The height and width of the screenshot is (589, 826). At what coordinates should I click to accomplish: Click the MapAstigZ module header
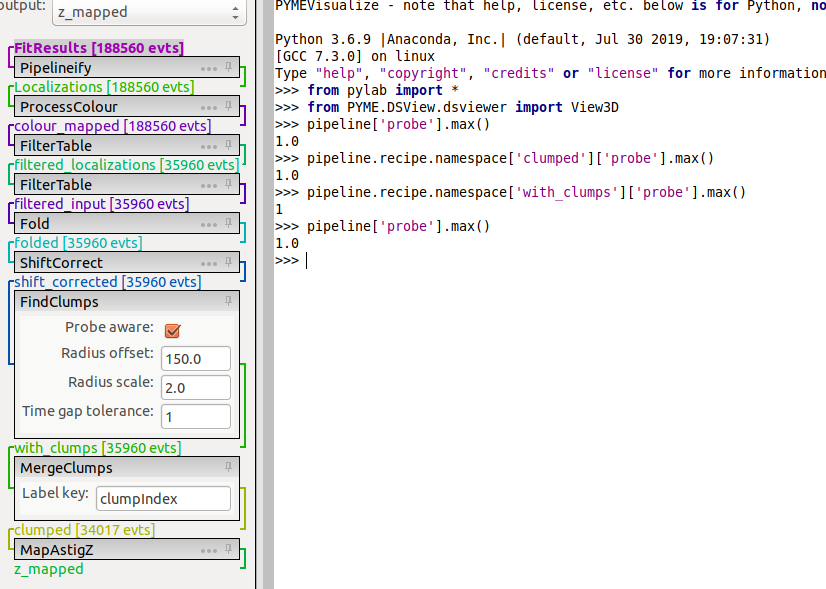127,549
